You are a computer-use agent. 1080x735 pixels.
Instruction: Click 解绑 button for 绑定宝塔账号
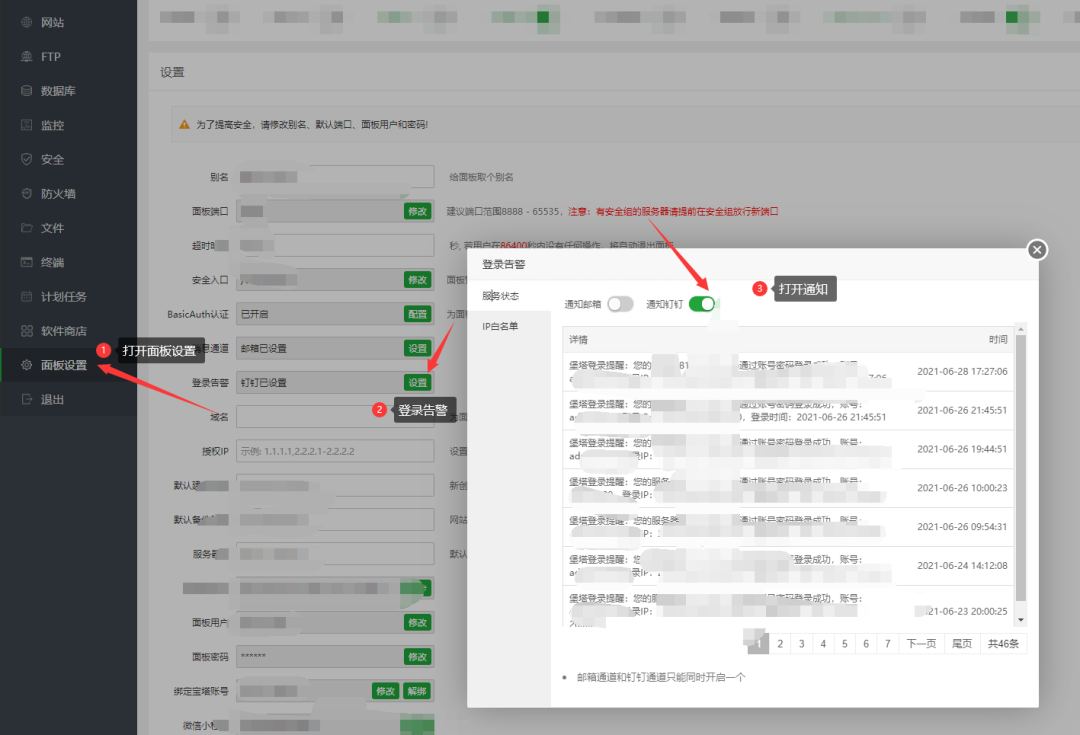(x=417, y=691)
